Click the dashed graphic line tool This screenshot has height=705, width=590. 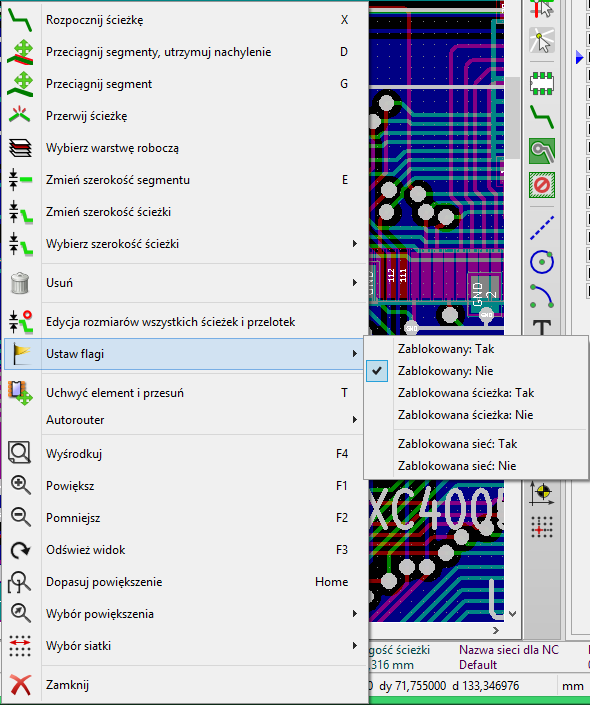tap(541, 228)
